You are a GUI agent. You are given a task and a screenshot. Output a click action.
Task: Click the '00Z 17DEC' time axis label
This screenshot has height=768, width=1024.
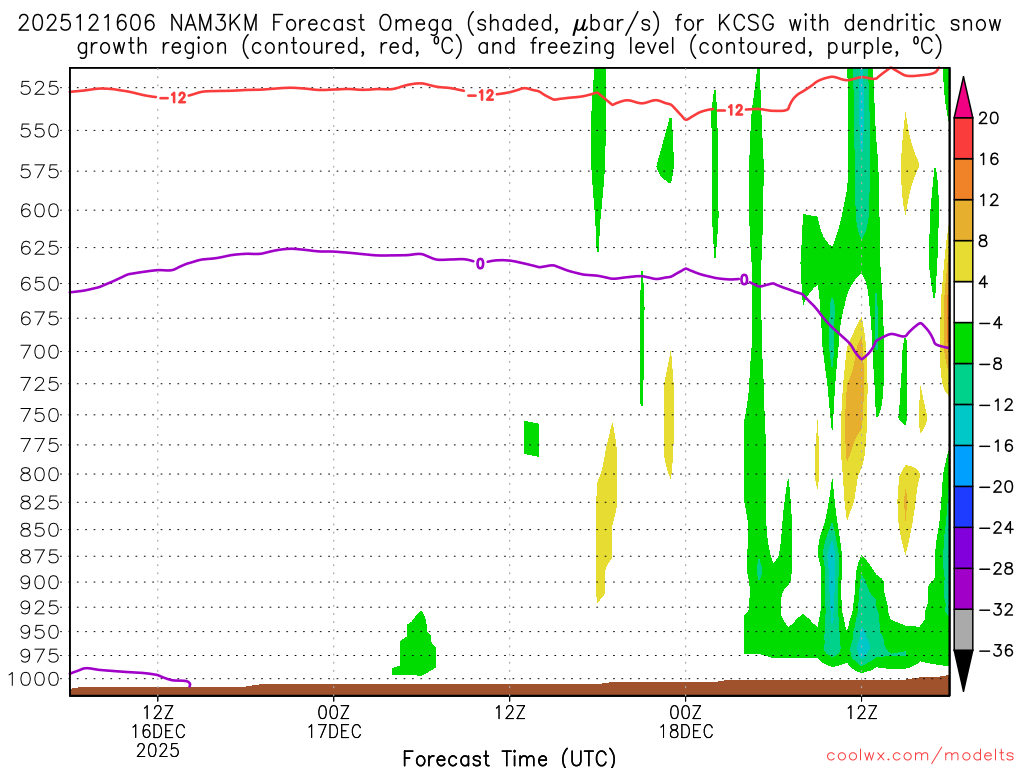pos(334,721)
